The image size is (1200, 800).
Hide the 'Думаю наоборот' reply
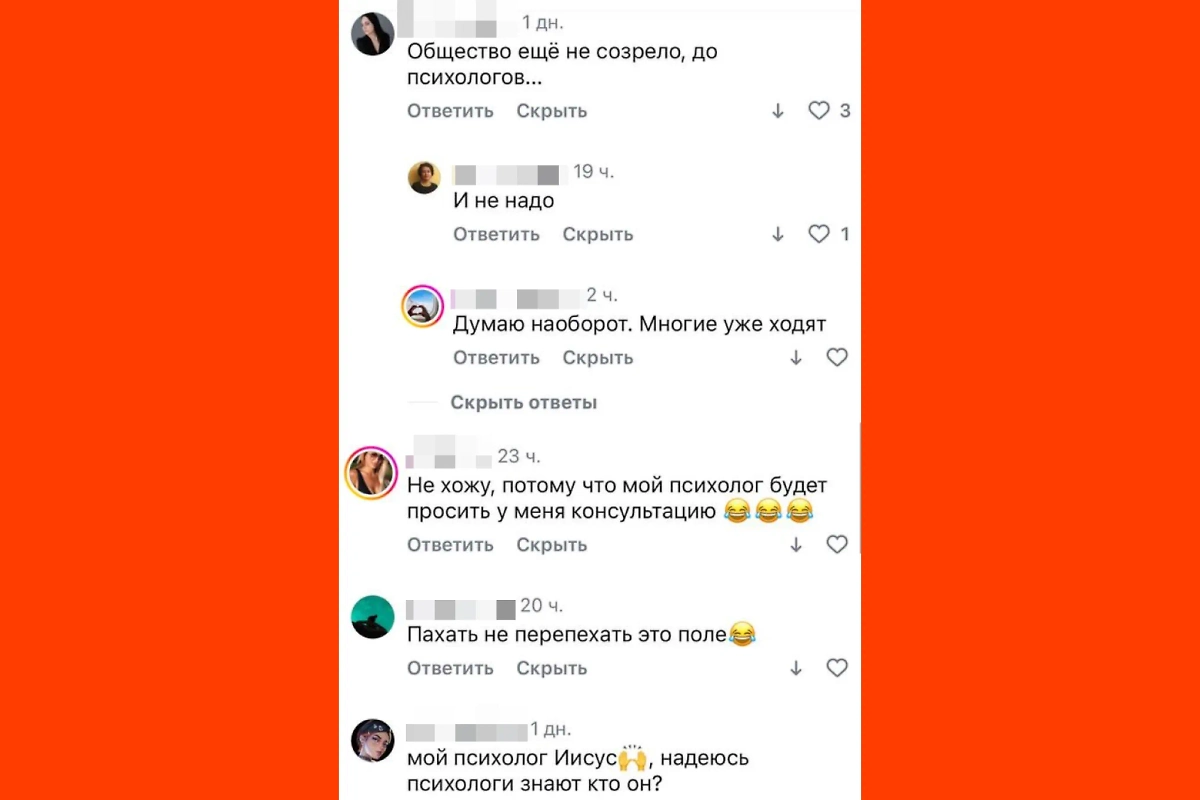(598, 357)
